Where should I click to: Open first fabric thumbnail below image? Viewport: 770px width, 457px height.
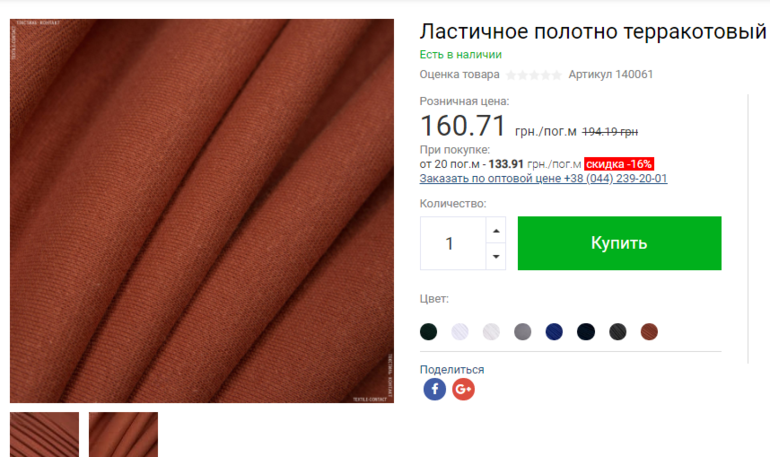[x=44, y=434]
